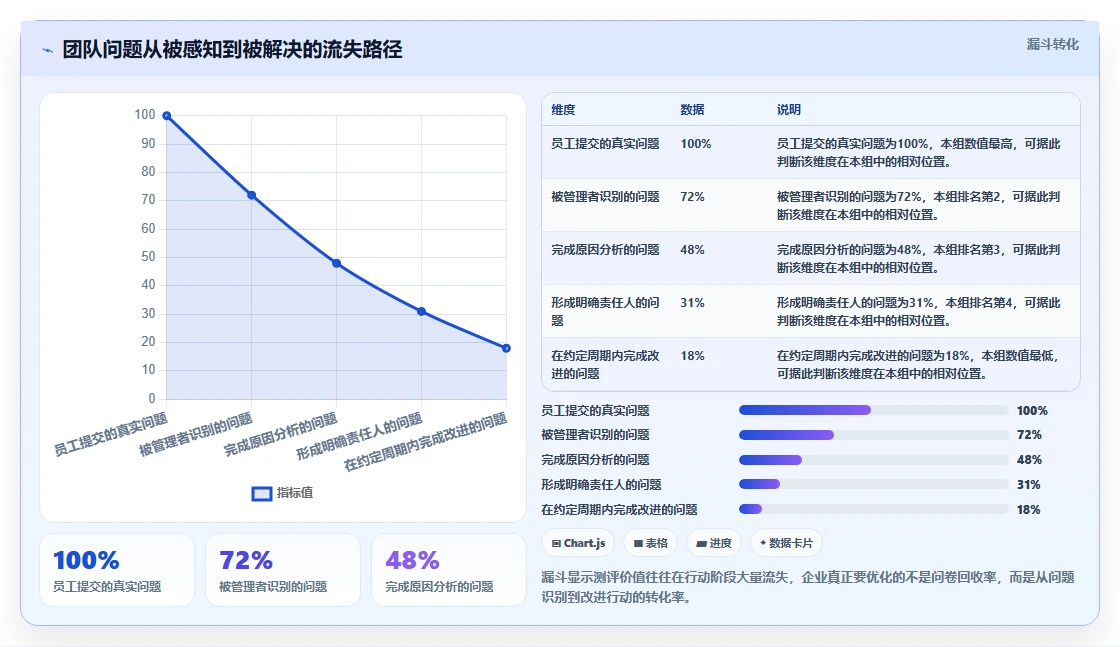This screenshot has height=647, width=1120.
Task: Click table cell 在约定周期内完成改进的问题
Action: (x=605, y=364)
